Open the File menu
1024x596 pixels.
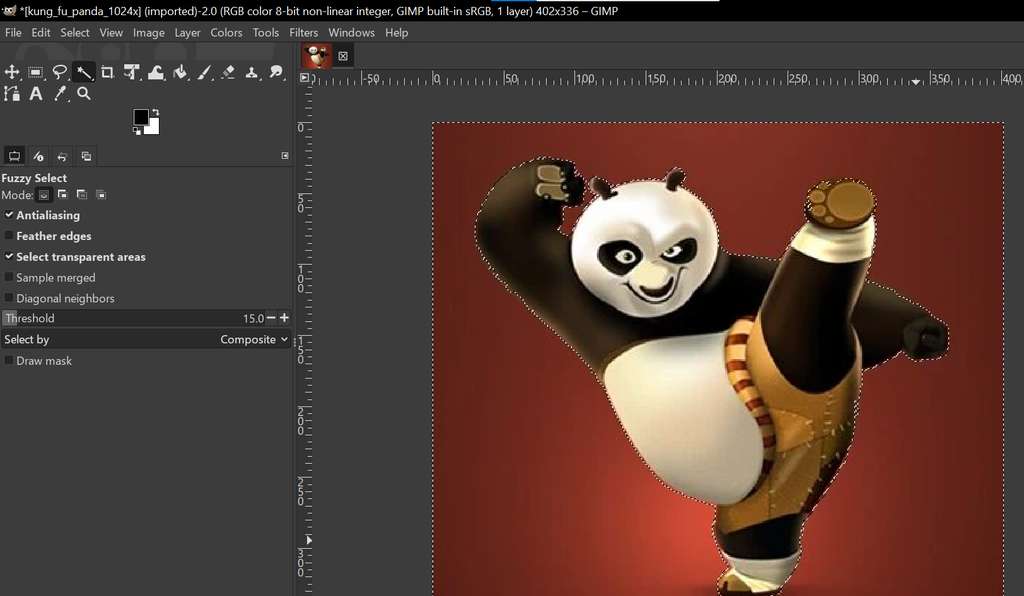click(13, 33)
